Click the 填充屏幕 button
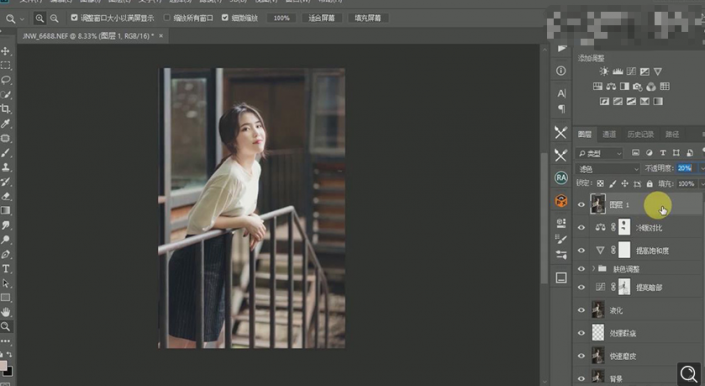The height and width of the screenshot is (386, 705). click(368, 18)
